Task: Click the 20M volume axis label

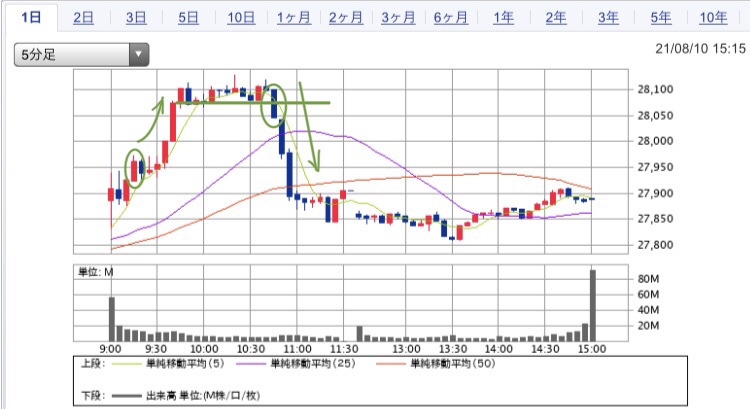Action: (648, 326)
